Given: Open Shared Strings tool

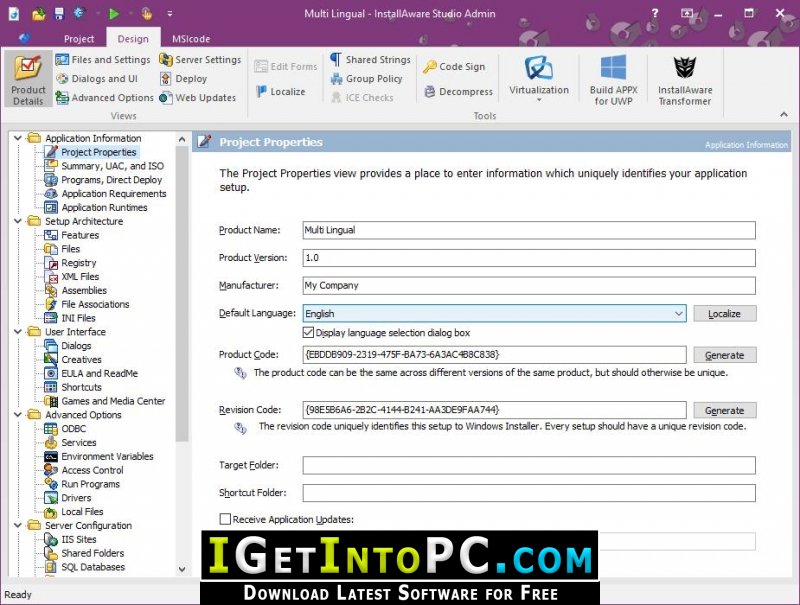Looking at the screenshot, I should (370, 60).
